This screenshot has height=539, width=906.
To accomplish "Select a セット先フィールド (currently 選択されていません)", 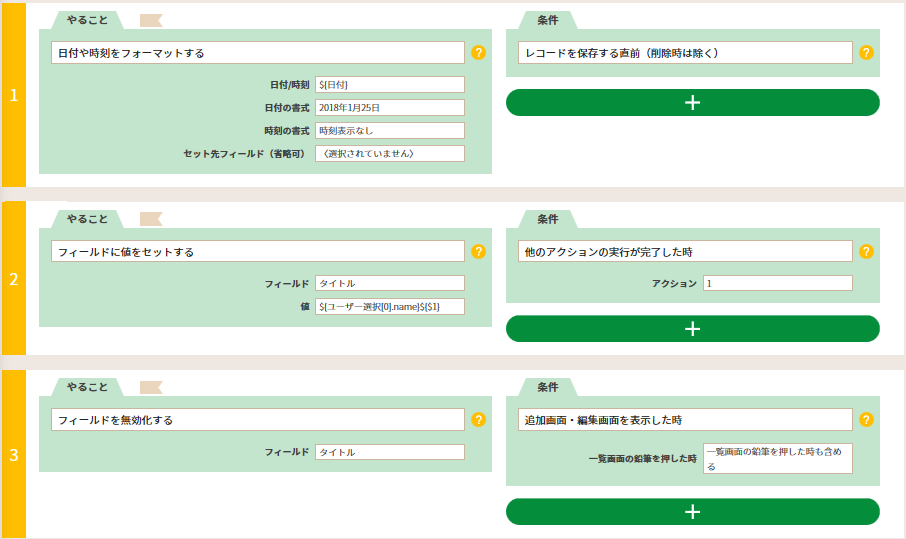I will click(x=389, y=154).
